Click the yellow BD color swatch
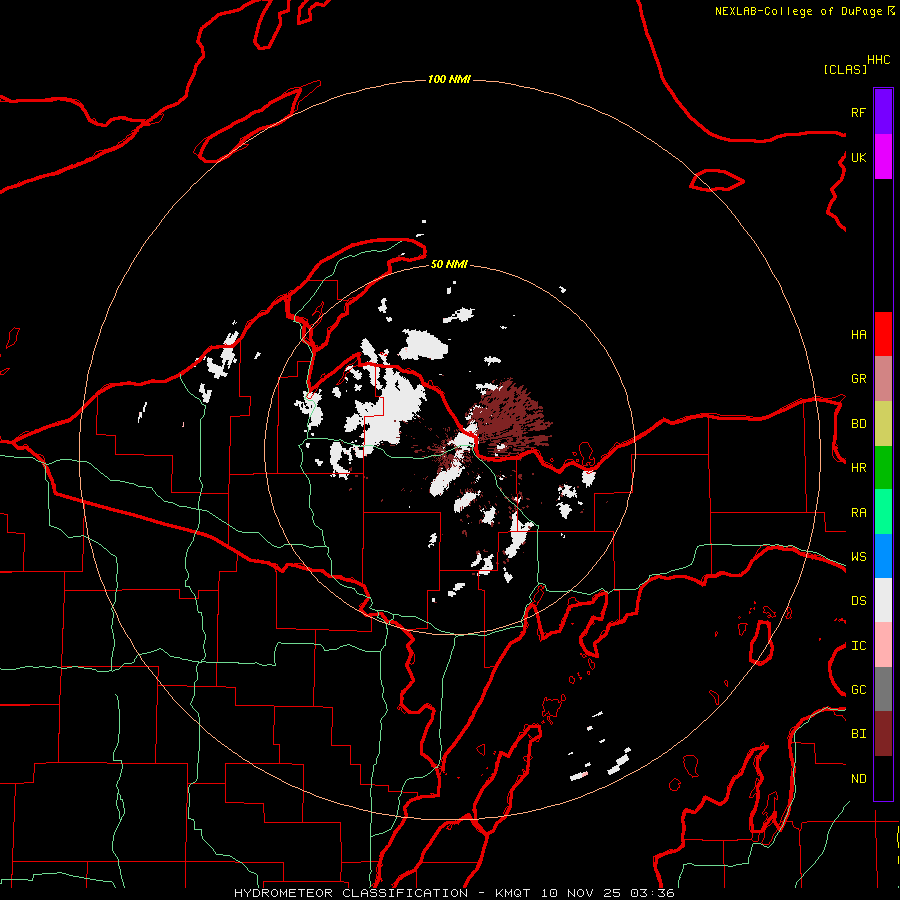 point(883,424)
